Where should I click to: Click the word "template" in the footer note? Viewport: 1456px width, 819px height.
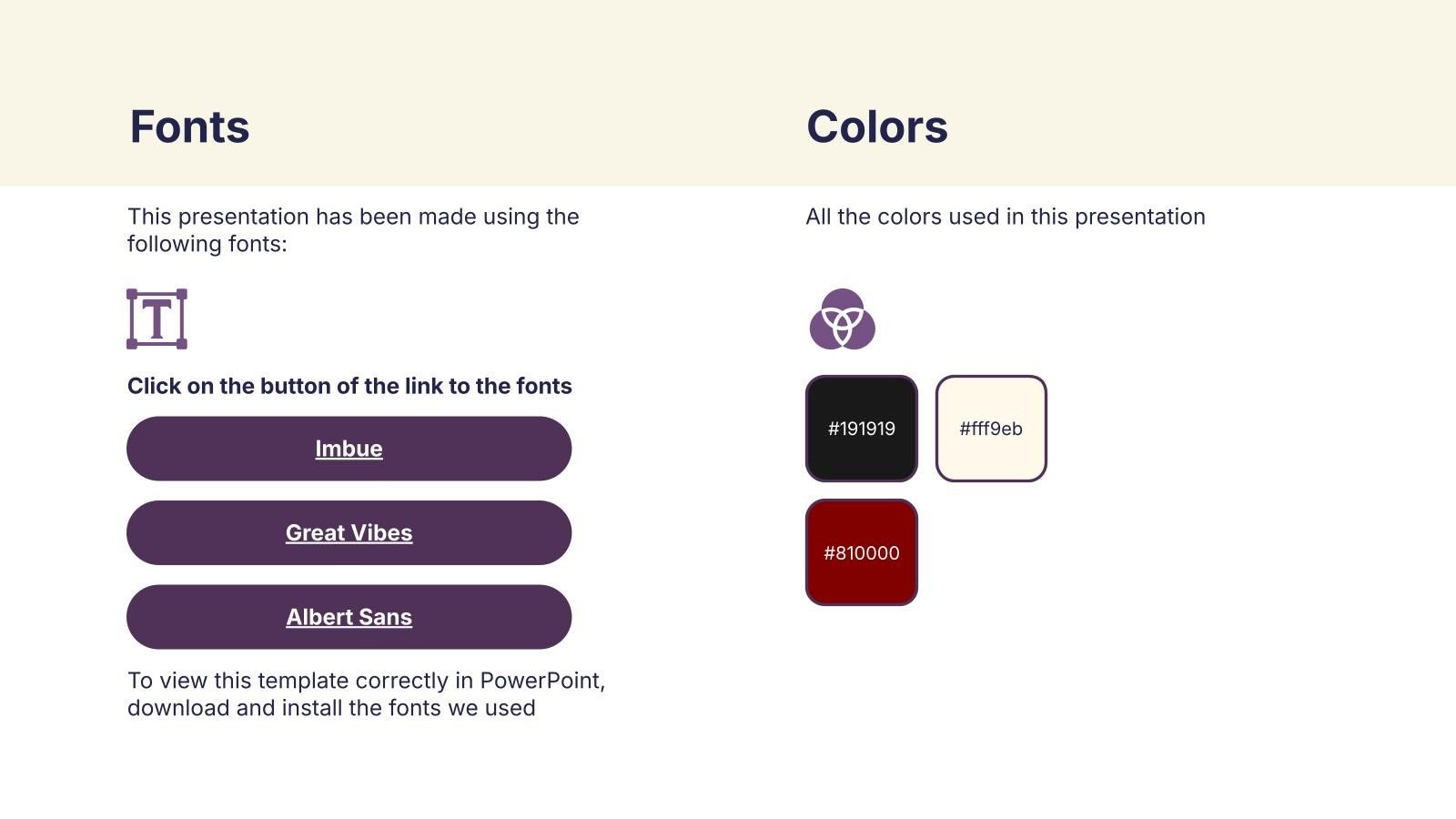point(304,681)
